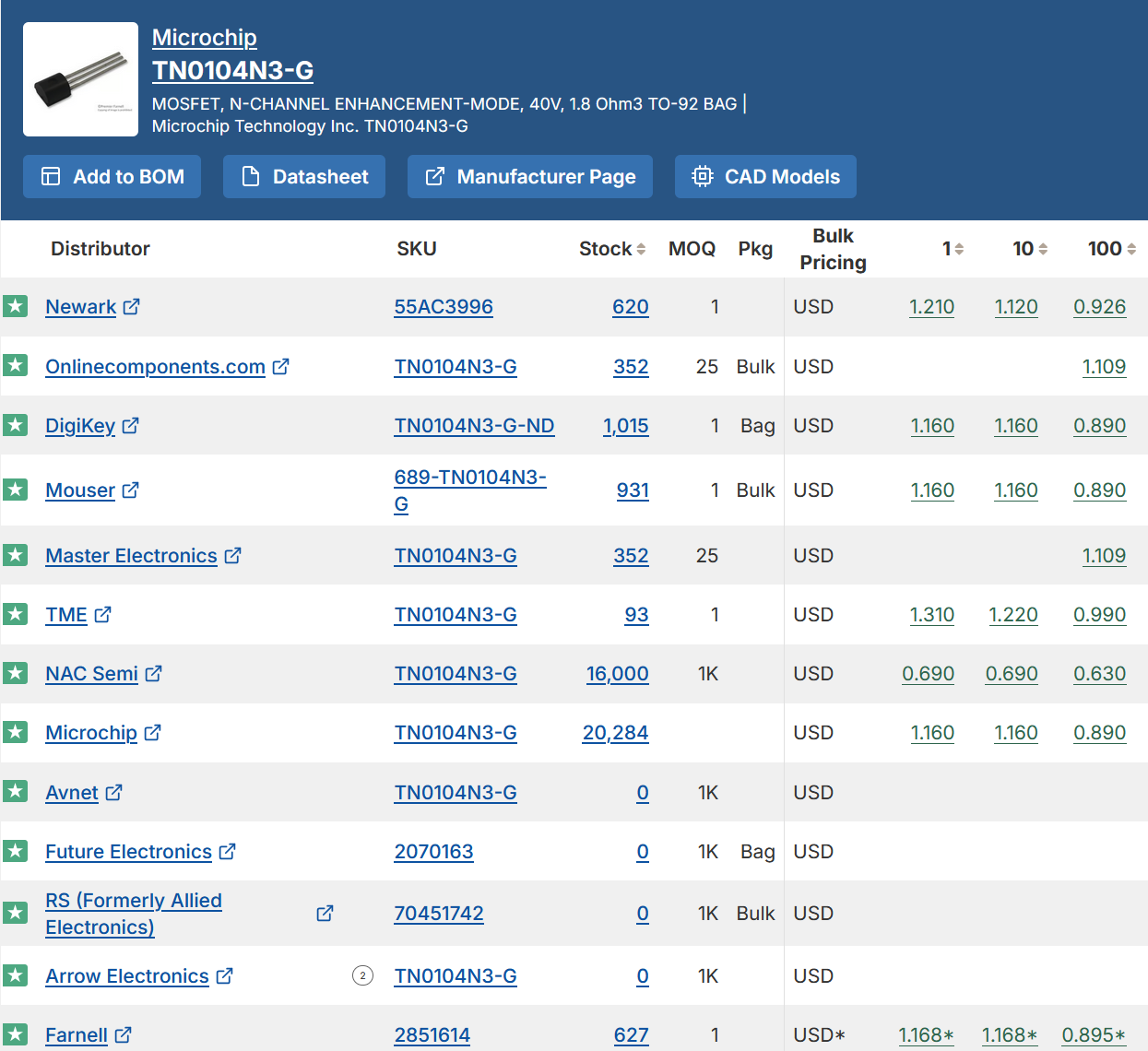This screenshot has height=1051, width=1148.
Task: Open external link icon next to Microchip distributor
Action: pos(152,732)
